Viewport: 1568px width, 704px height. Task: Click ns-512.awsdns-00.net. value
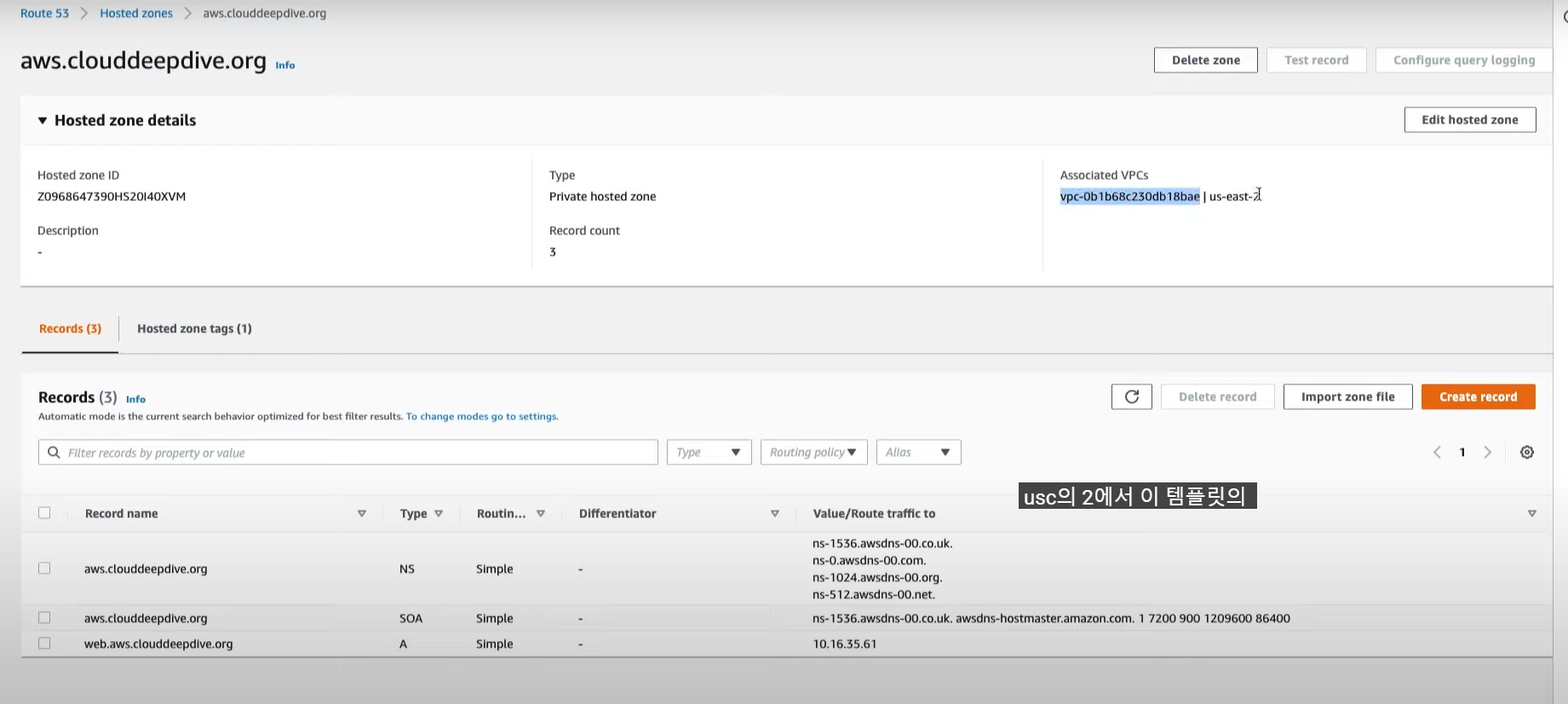(x=873, y=595)
